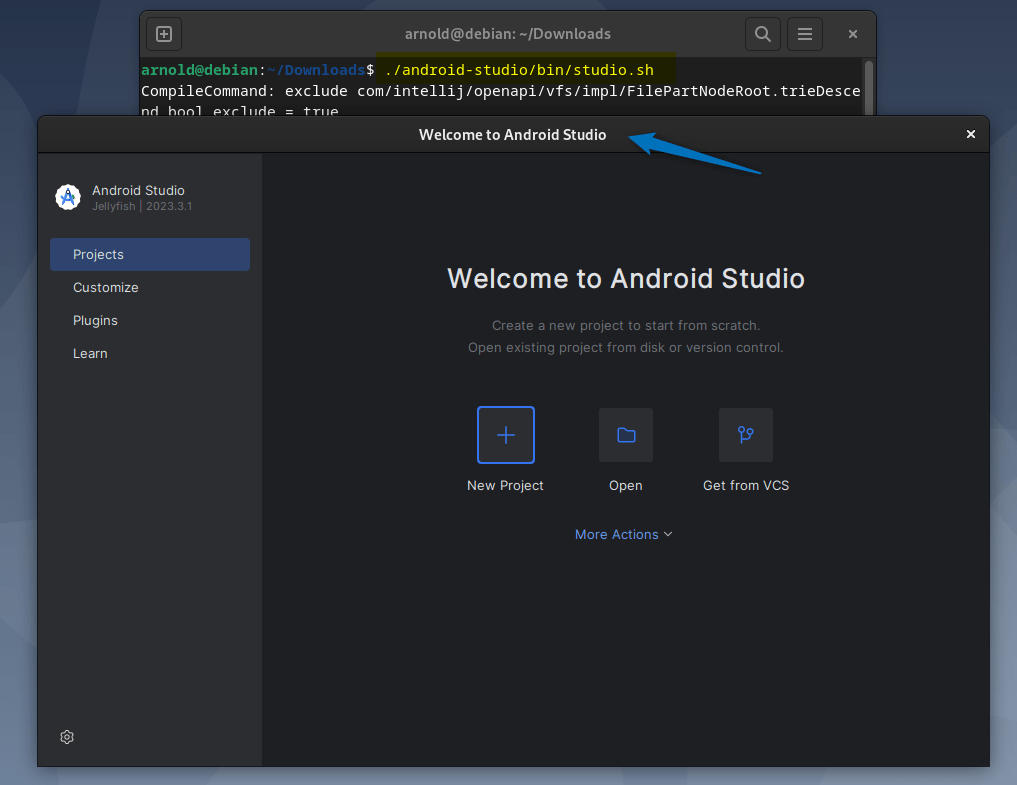Click the Open folder icon
Screen dimensions: 1017x785
click(626, 435)
